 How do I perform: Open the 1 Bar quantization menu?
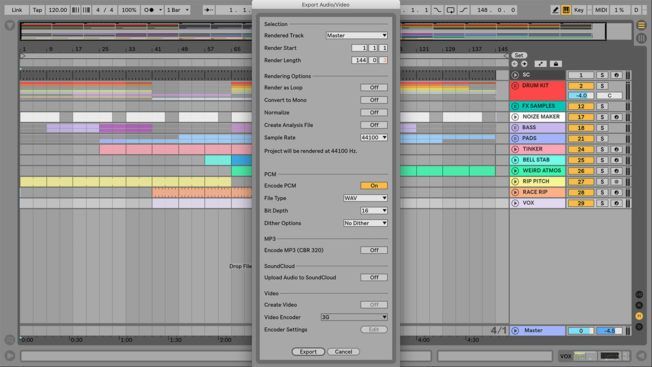click(178, 10)
